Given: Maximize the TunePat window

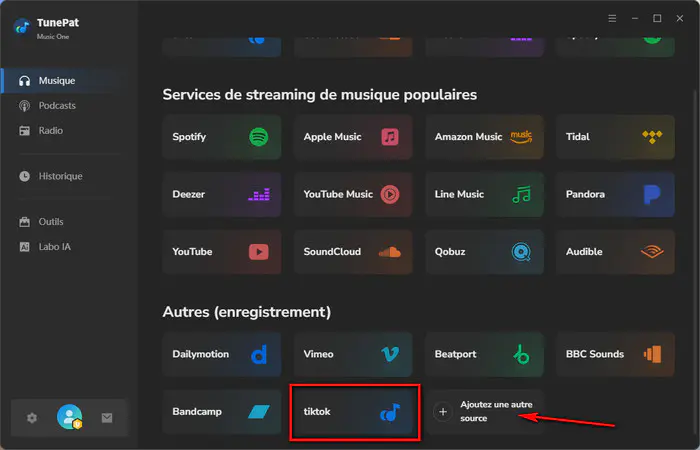Looking at the screenshot, I should tap(657, 18).
